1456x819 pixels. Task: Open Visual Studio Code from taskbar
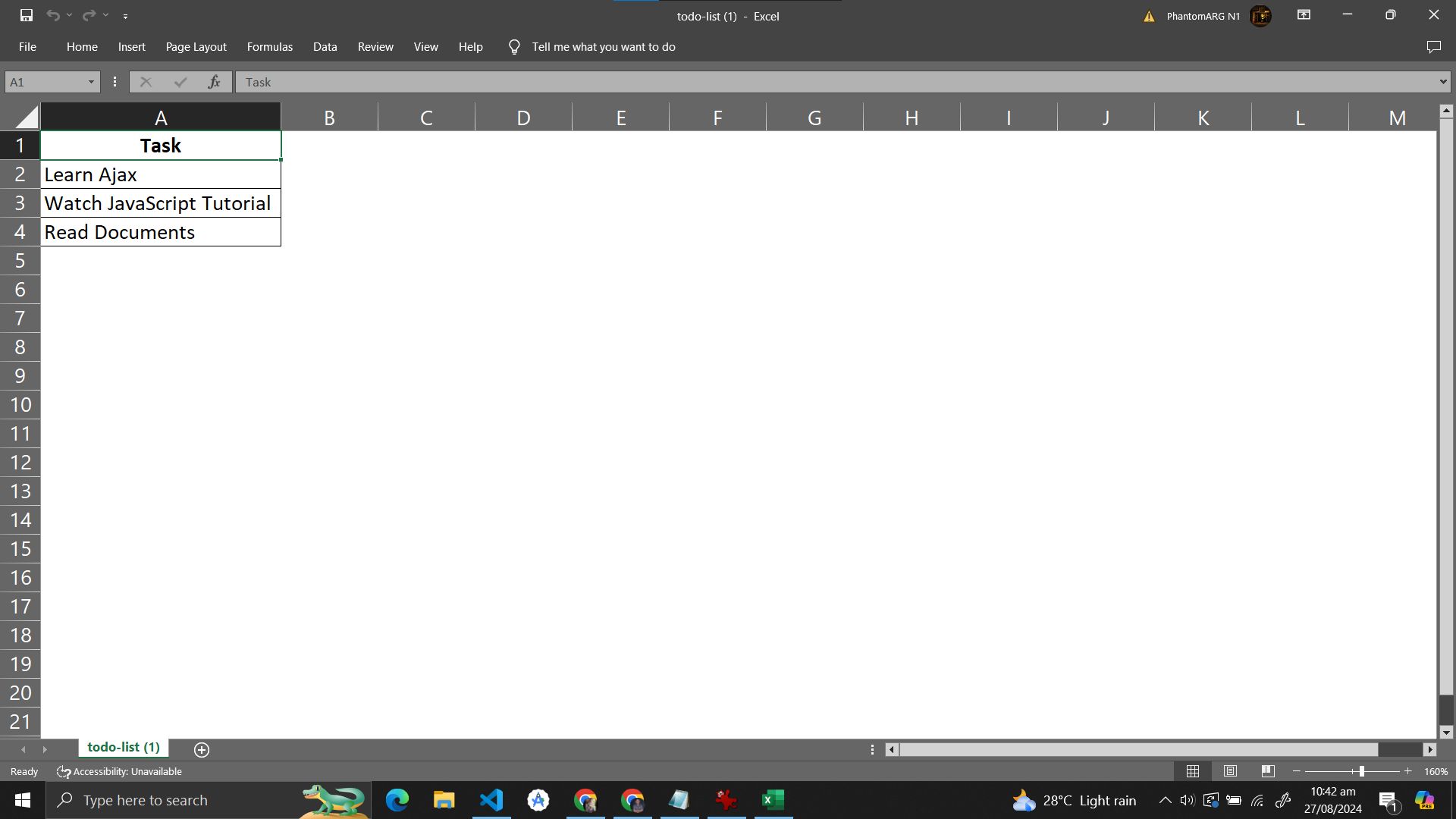[491, 800]
